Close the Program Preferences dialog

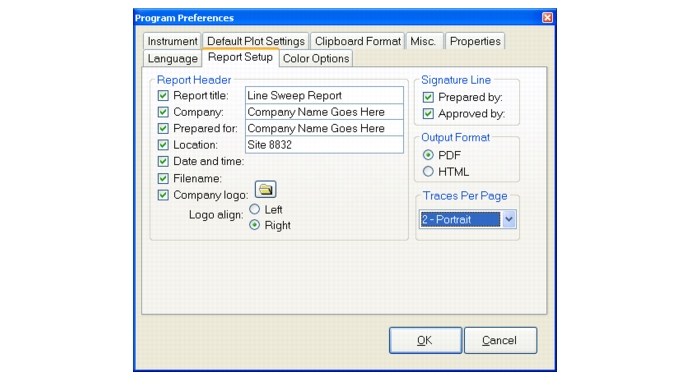click(547, 18)
